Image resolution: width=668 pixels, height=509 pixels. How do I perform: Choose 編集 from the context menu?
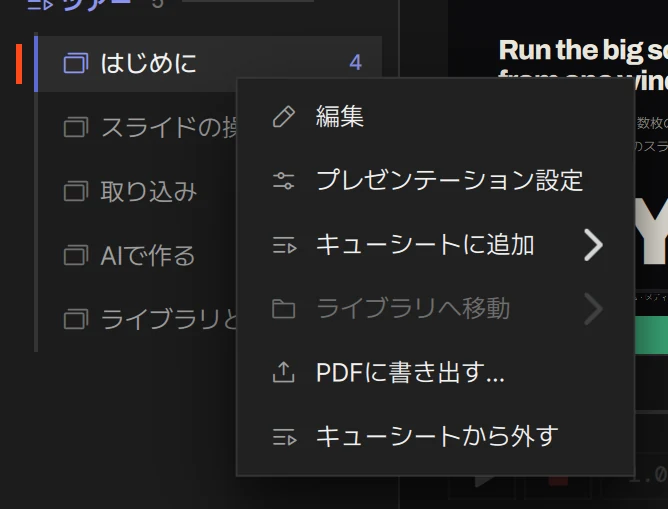[x=435, y=116]
